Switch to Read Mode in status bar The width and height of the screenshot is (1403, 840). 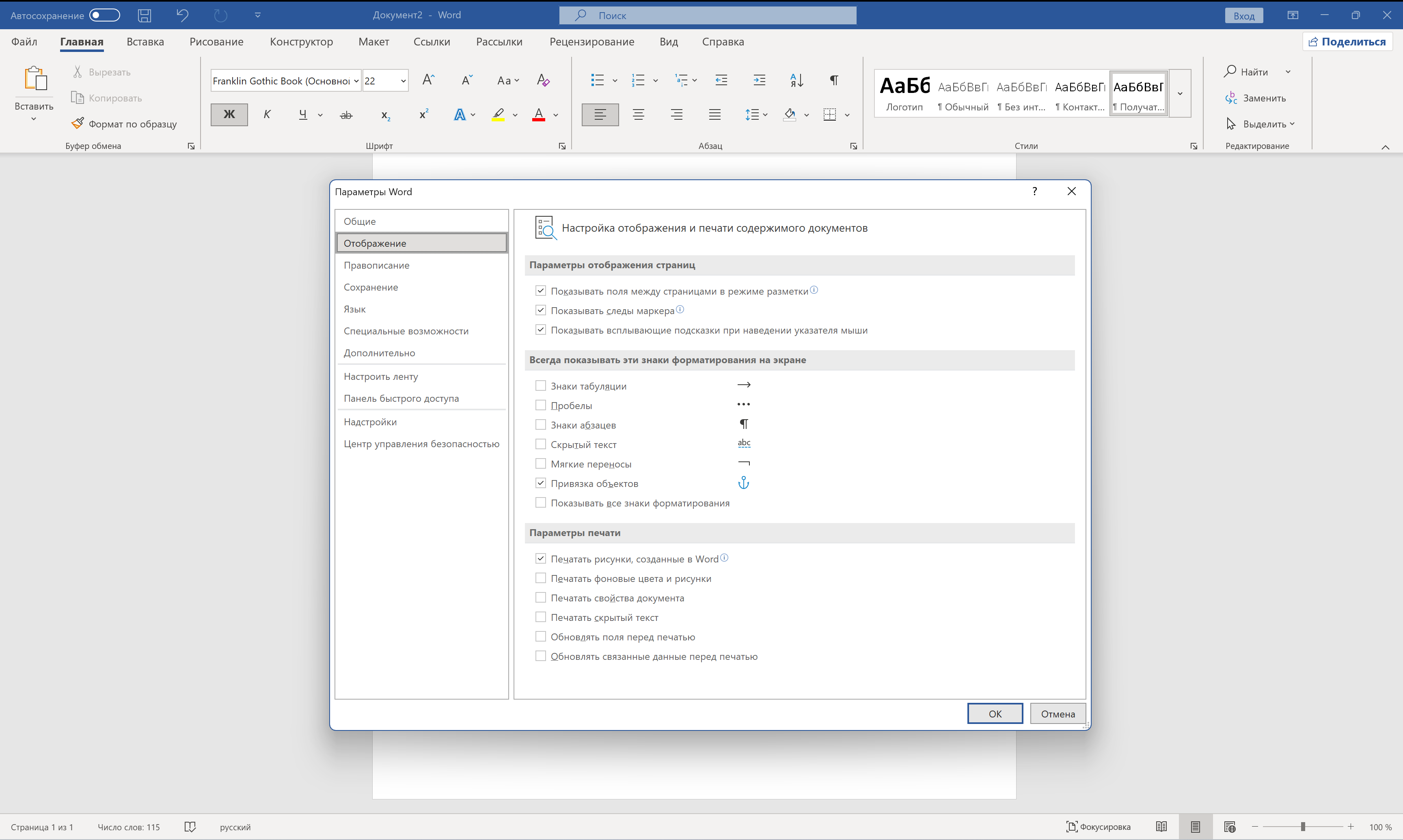[1161, 827]
